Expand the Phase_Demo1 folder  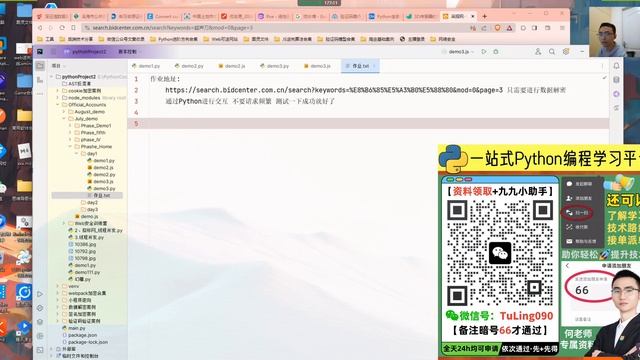click(x=70, y=126)
